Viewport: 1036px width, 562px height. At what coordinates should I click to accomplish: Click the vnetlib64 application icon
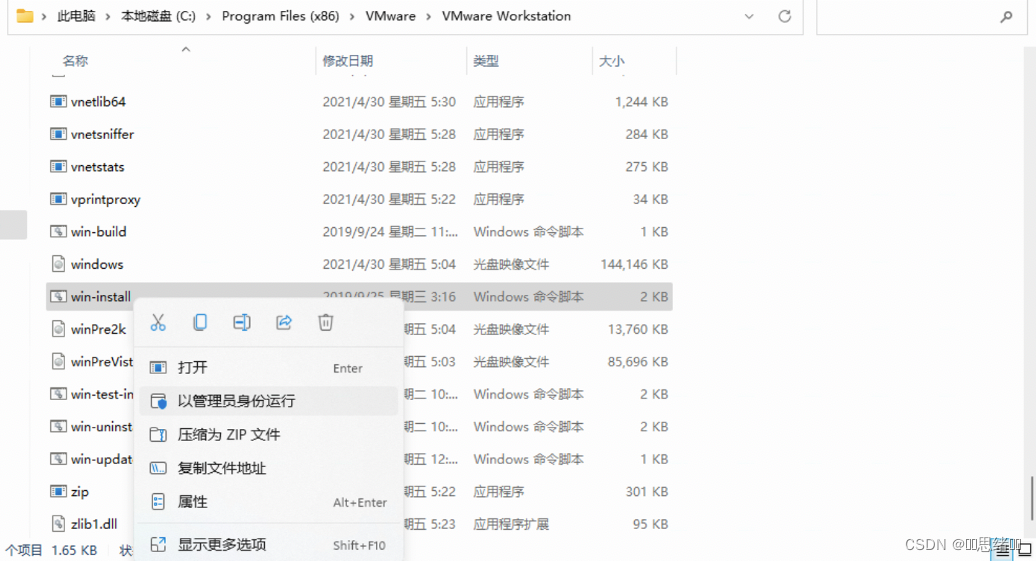pos(58,102)
